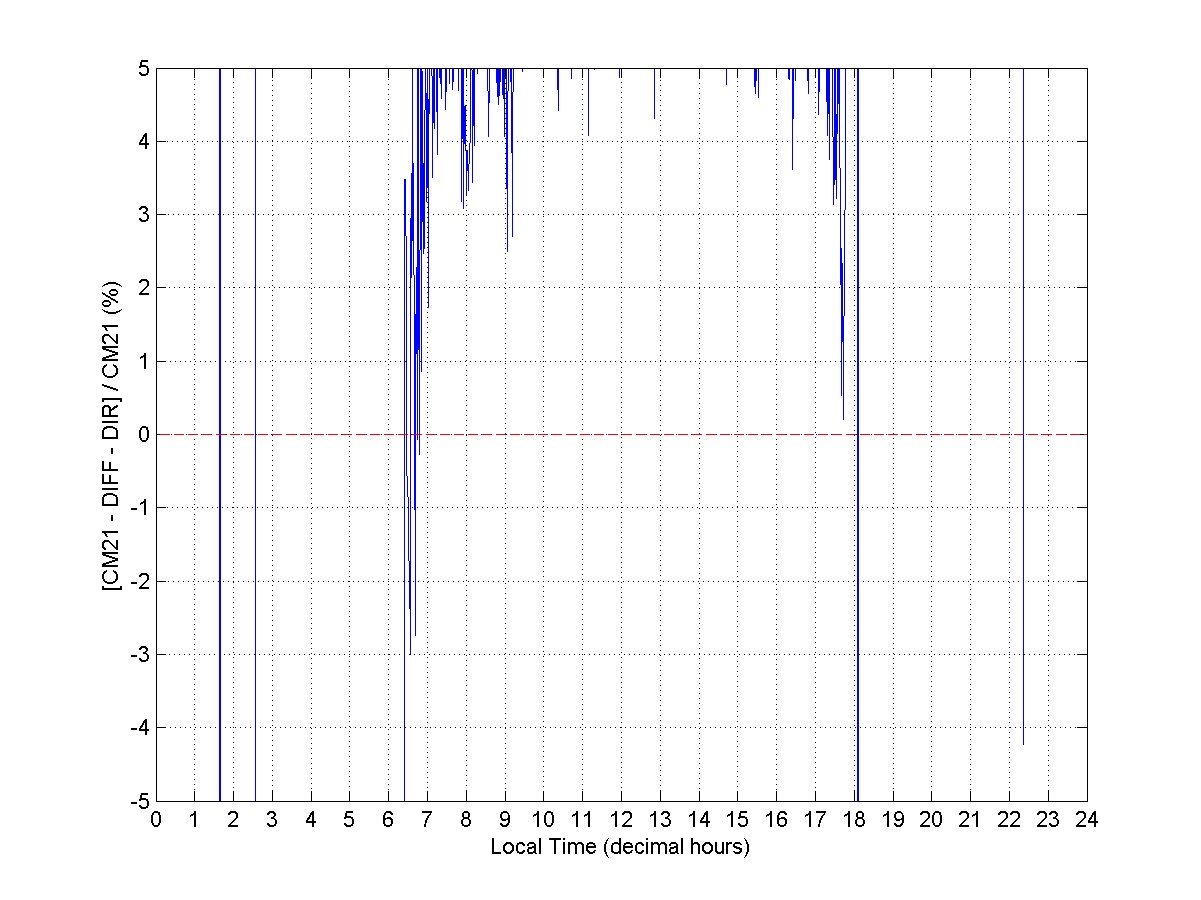This screenshot has width=1201, height=900.
Task: Select the x-axis tick label 24
Action: click(1086, 819)
